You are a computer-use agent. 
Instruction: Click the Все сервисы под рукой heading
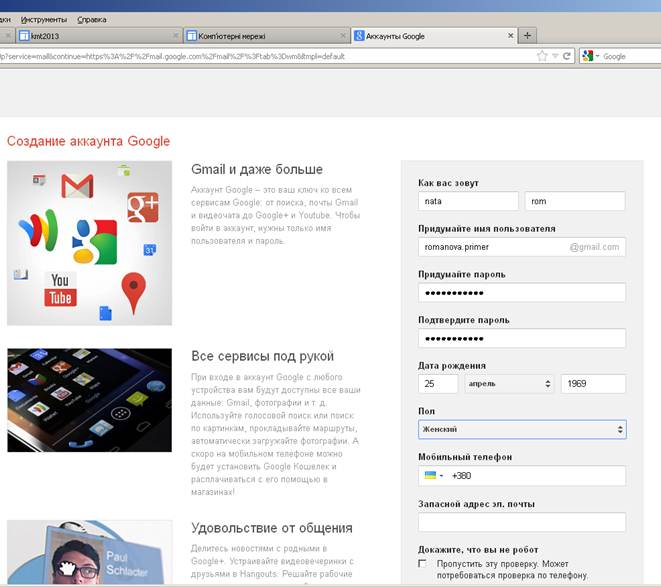(262, 356)
